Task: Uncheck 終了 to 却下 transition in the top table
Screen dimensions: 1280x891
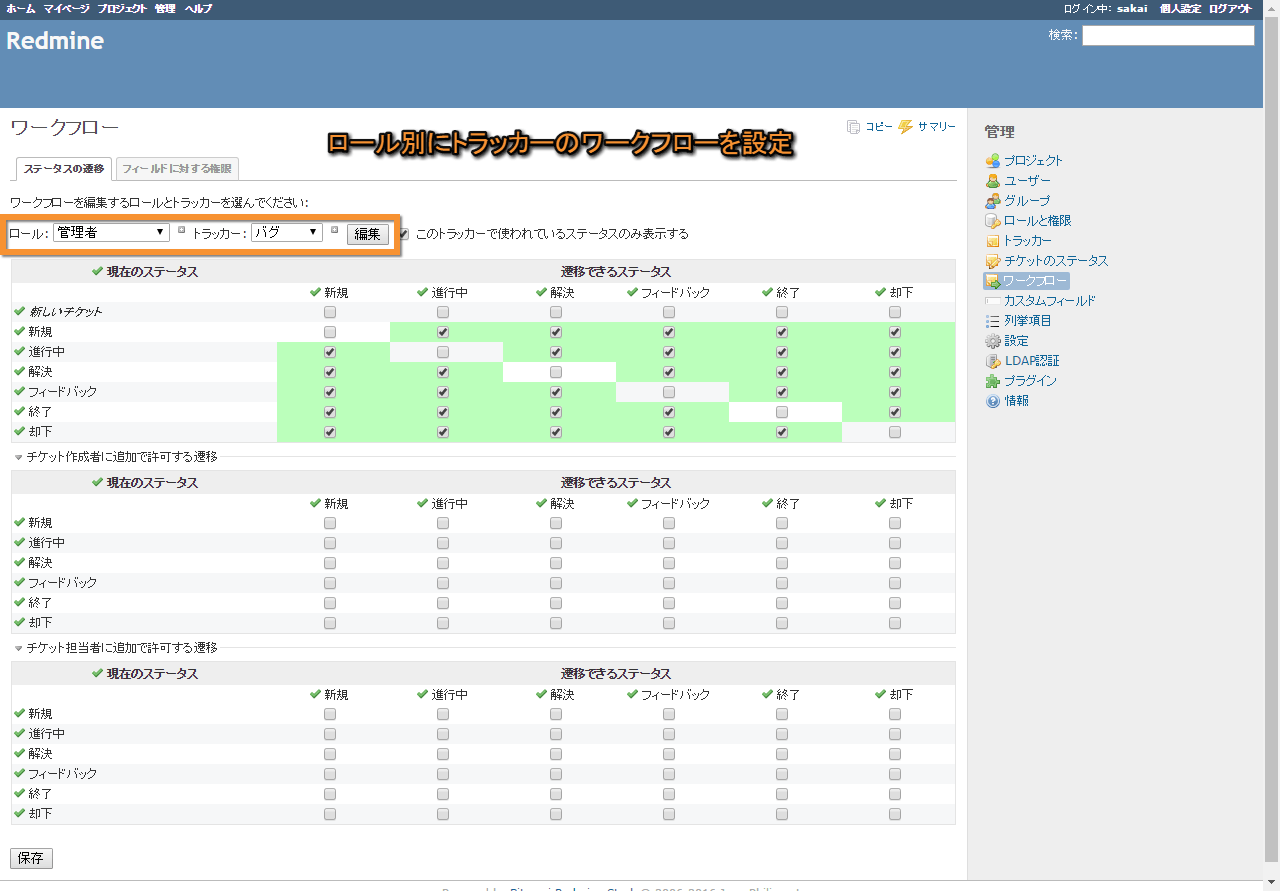Action: (895, 412)
